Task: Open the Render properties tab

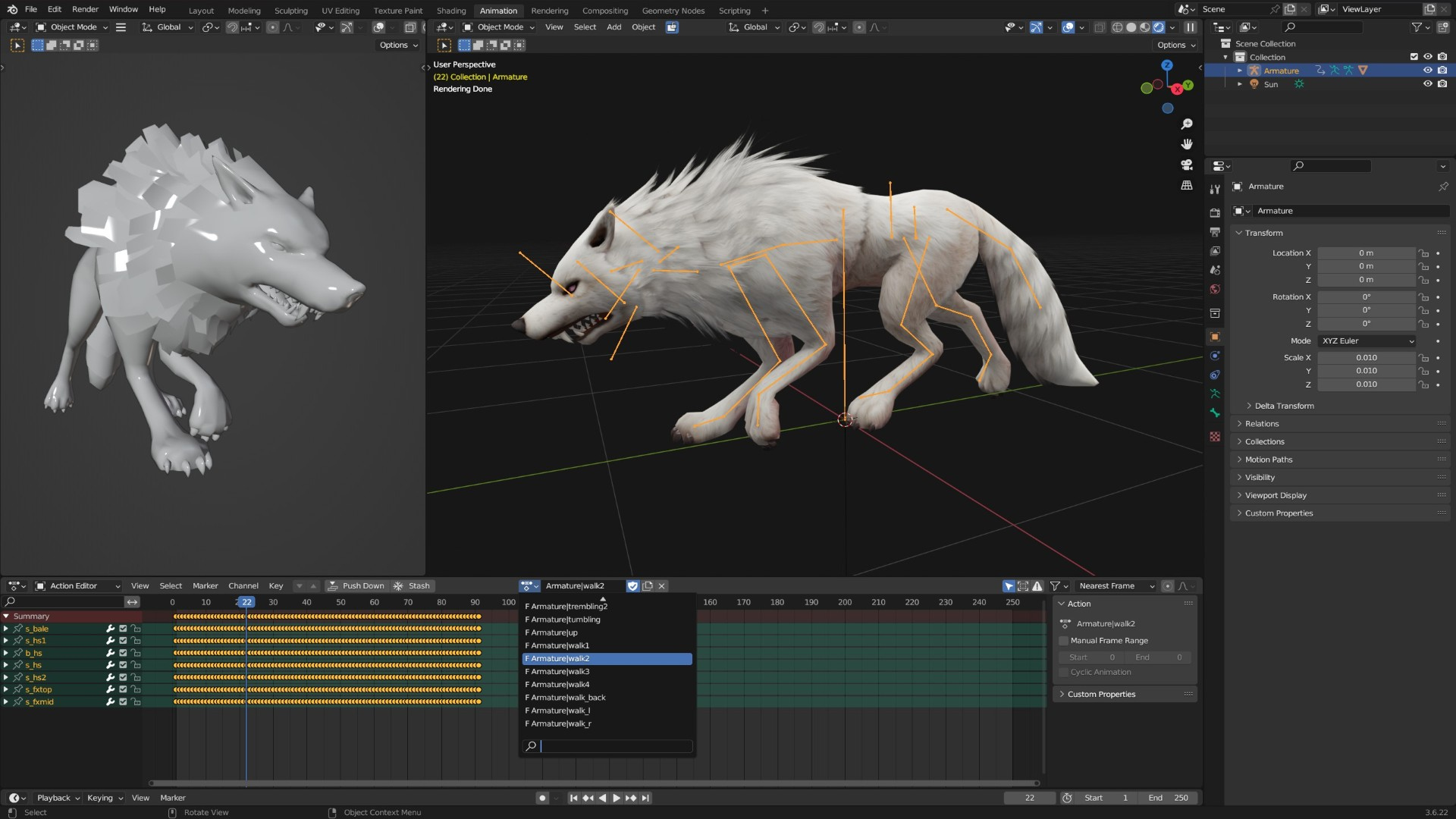Action: tap(1215, 213)
